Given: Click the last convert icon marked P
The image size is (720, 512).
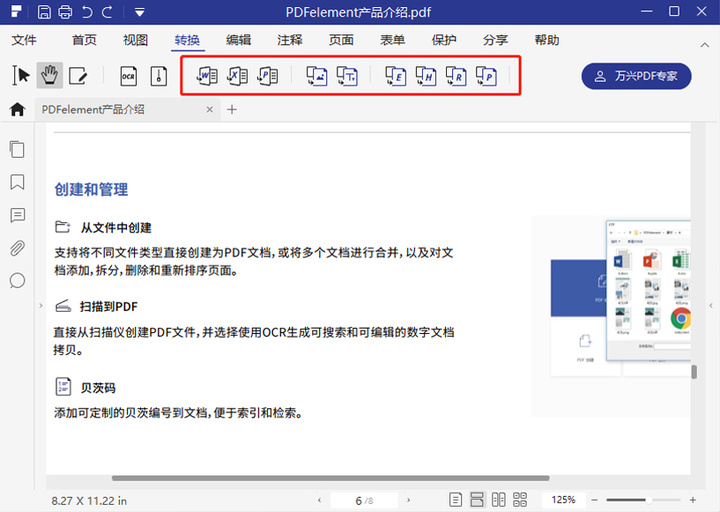Looking at the screenshot, I should tap(487, 76).
